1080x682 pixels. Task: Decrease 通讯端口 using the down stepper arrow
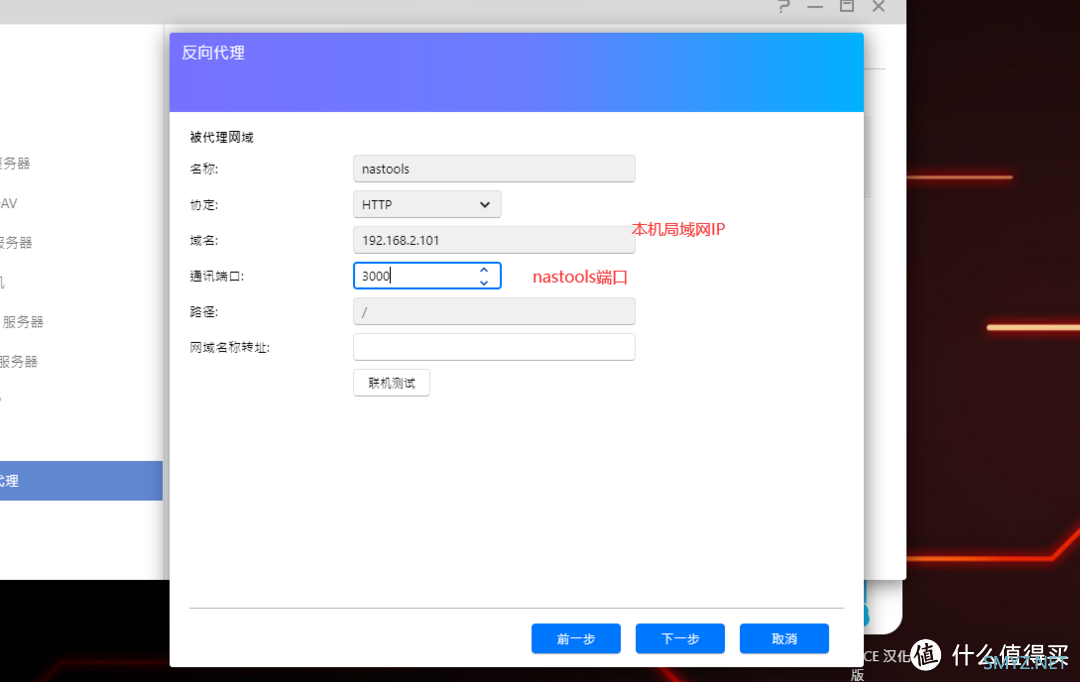(483, 281)
